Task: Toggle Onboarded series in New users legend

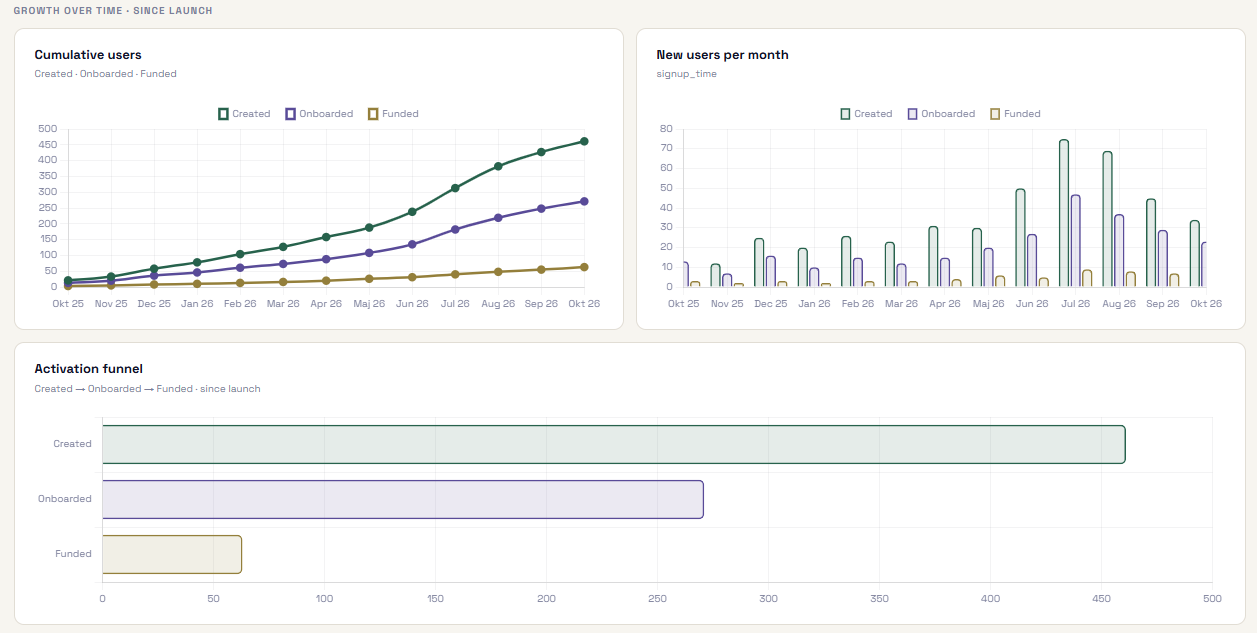Action: coord(941,114)
